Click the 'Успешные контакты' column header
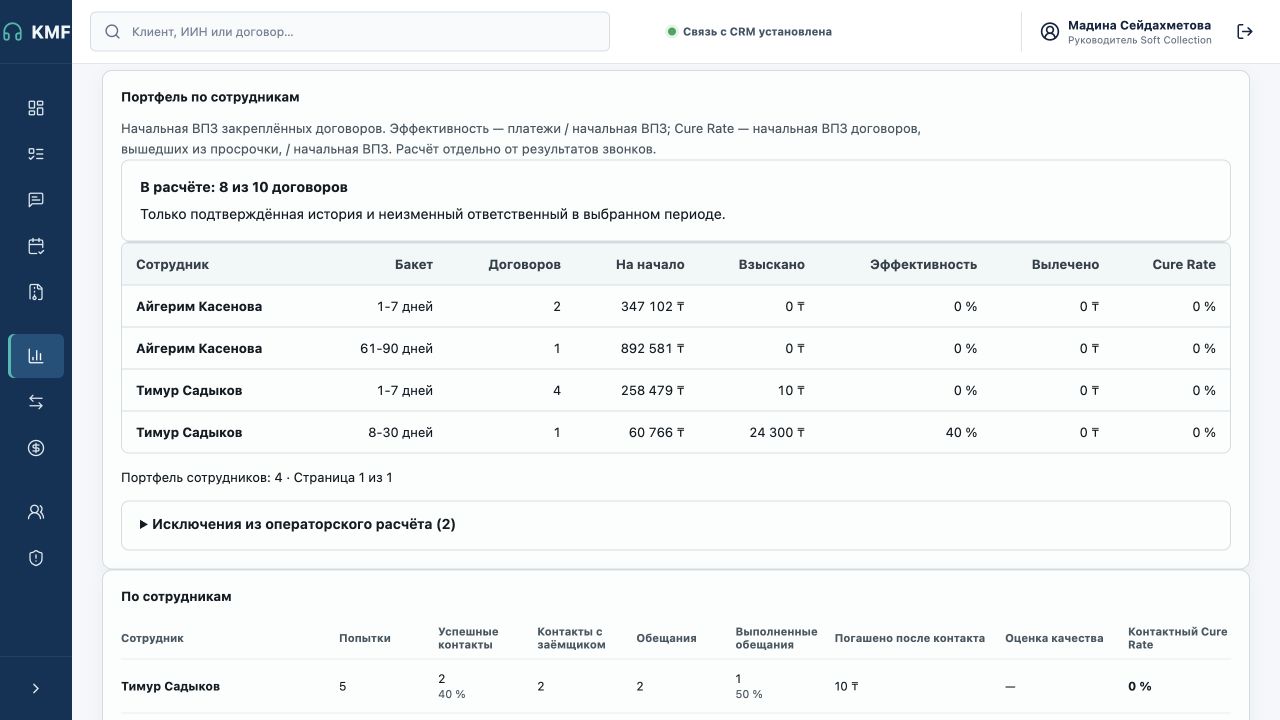 coord(468,638)
